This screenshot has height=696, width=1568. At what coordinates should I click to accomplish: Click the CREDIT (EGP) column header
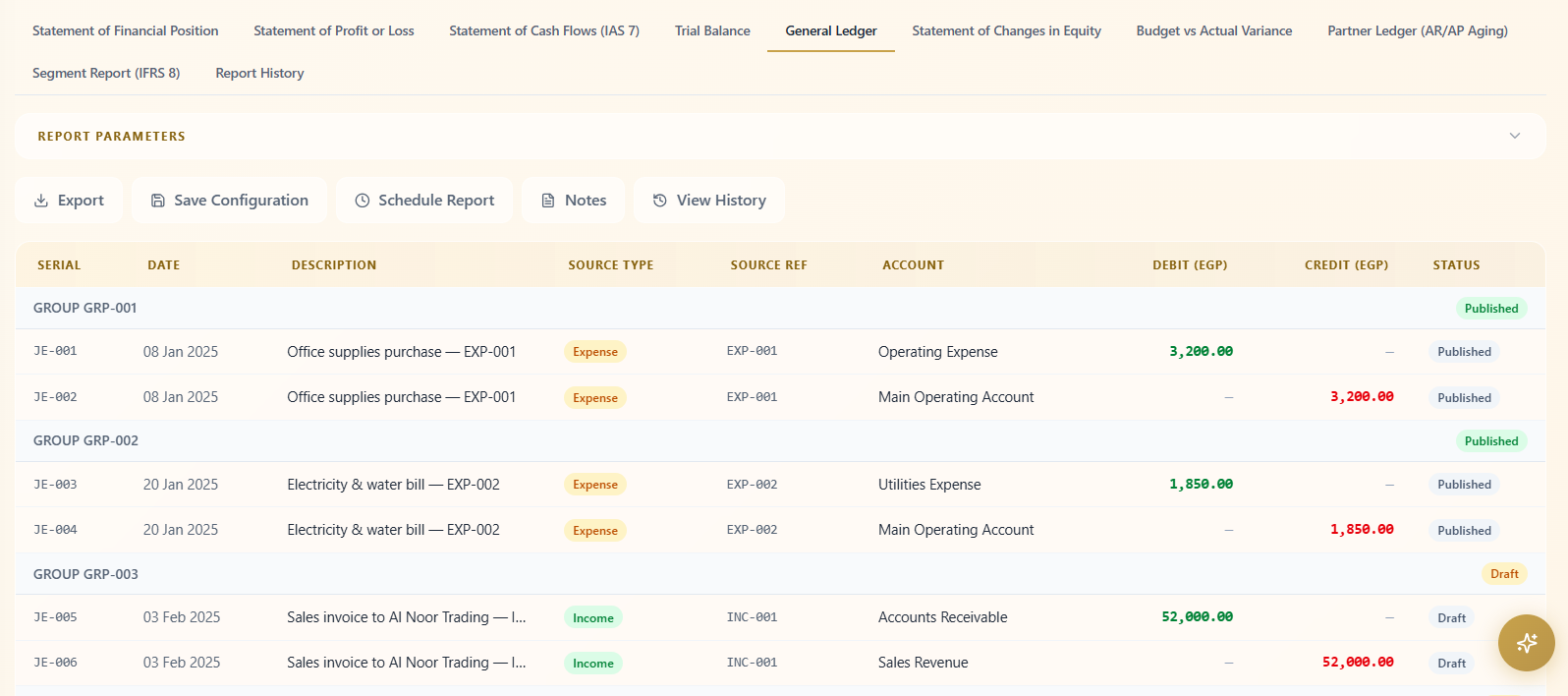1346,265
